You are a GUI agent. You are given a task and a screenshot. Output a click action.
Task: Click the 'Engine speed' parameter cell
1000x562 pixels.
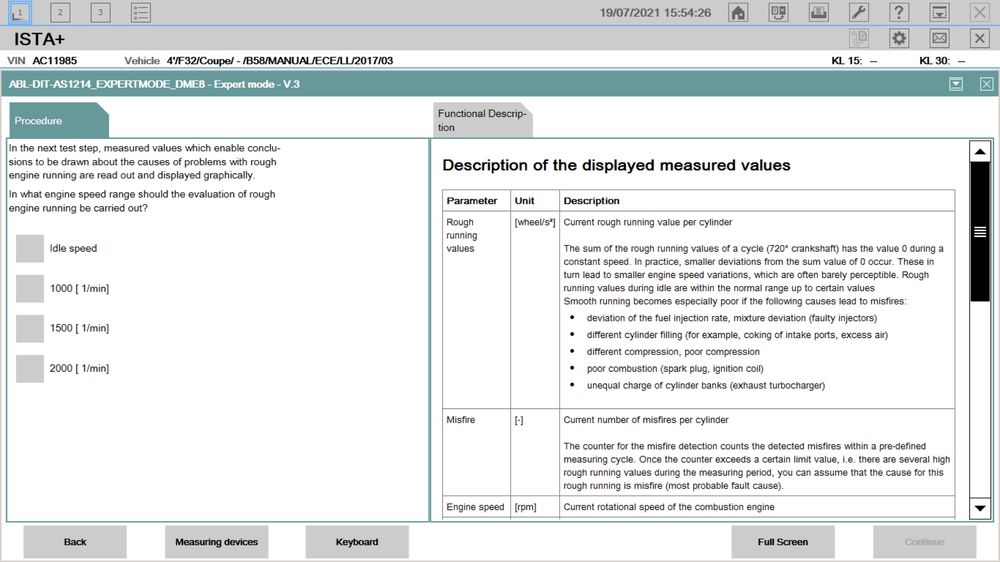[476, 507]
